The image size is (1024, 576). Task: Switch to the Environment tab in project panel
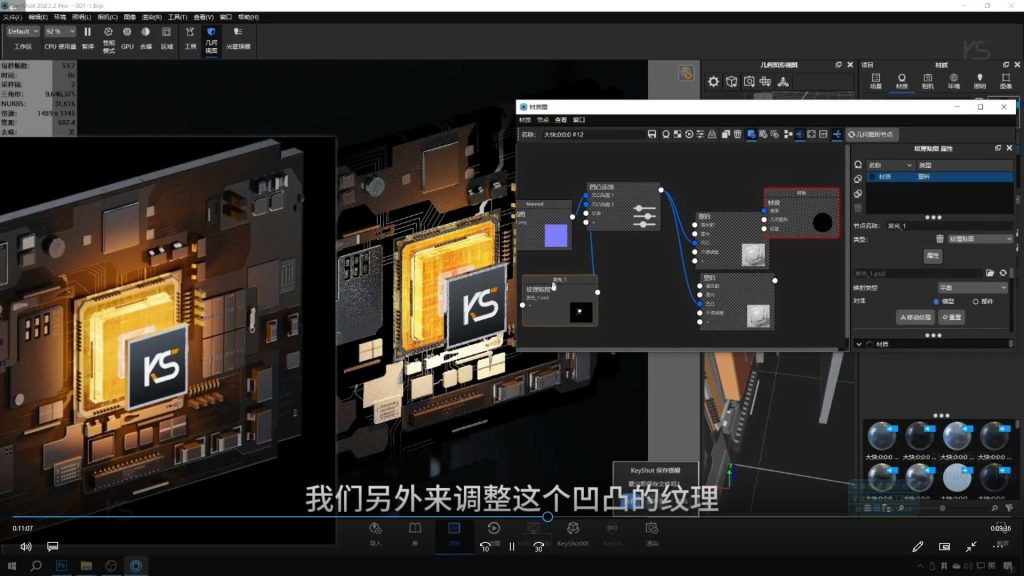tap(953, 81)
